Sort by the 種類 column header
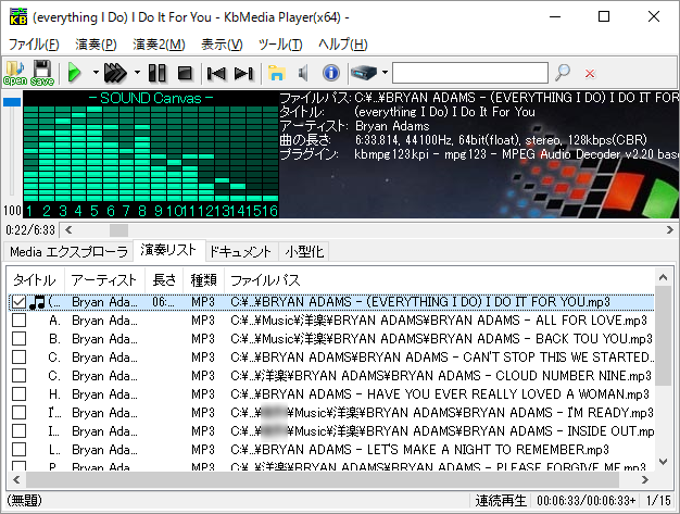The width and height of the screenshot is (680, 514). pyautogui.click(x=204, y=280)
